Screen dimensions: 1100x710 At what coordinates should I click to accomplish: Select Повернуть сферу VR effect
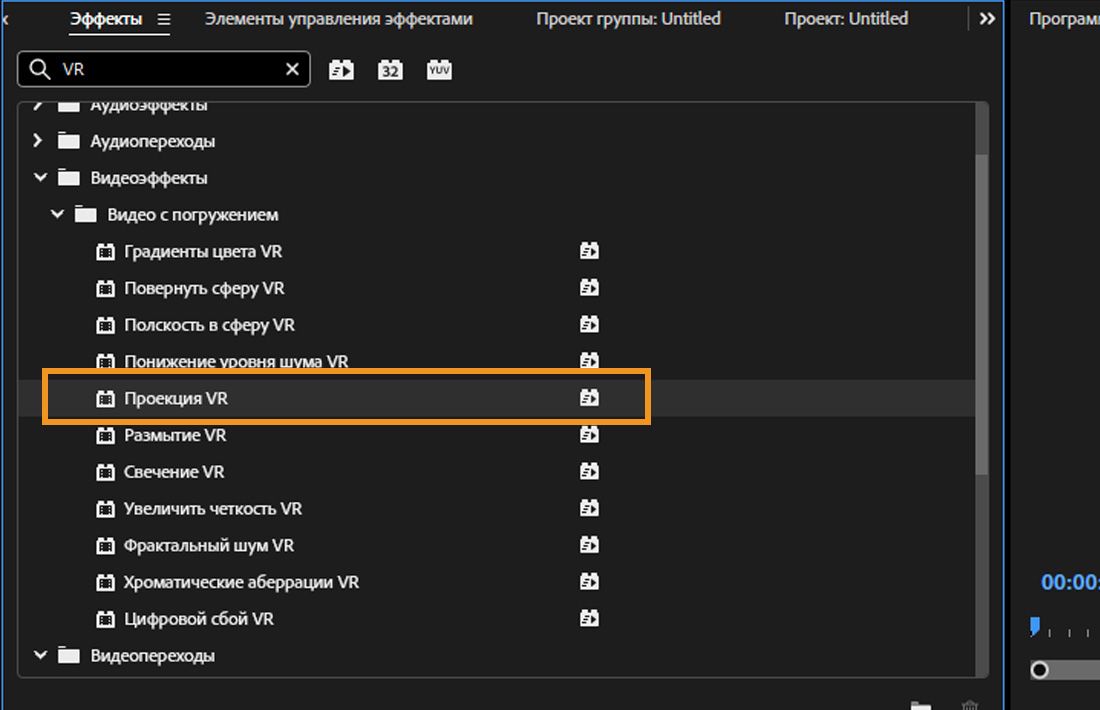pos(204,288)
